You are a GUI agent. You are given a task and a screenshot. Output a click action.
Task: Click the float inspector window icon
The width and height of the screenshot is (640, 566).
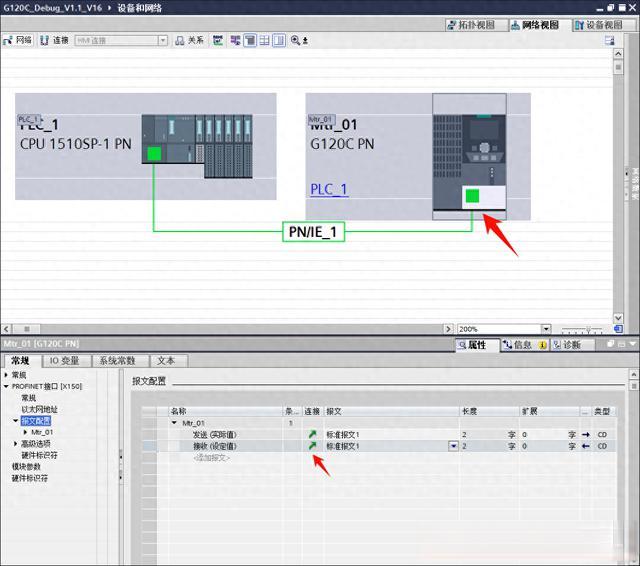pos(610,344)
